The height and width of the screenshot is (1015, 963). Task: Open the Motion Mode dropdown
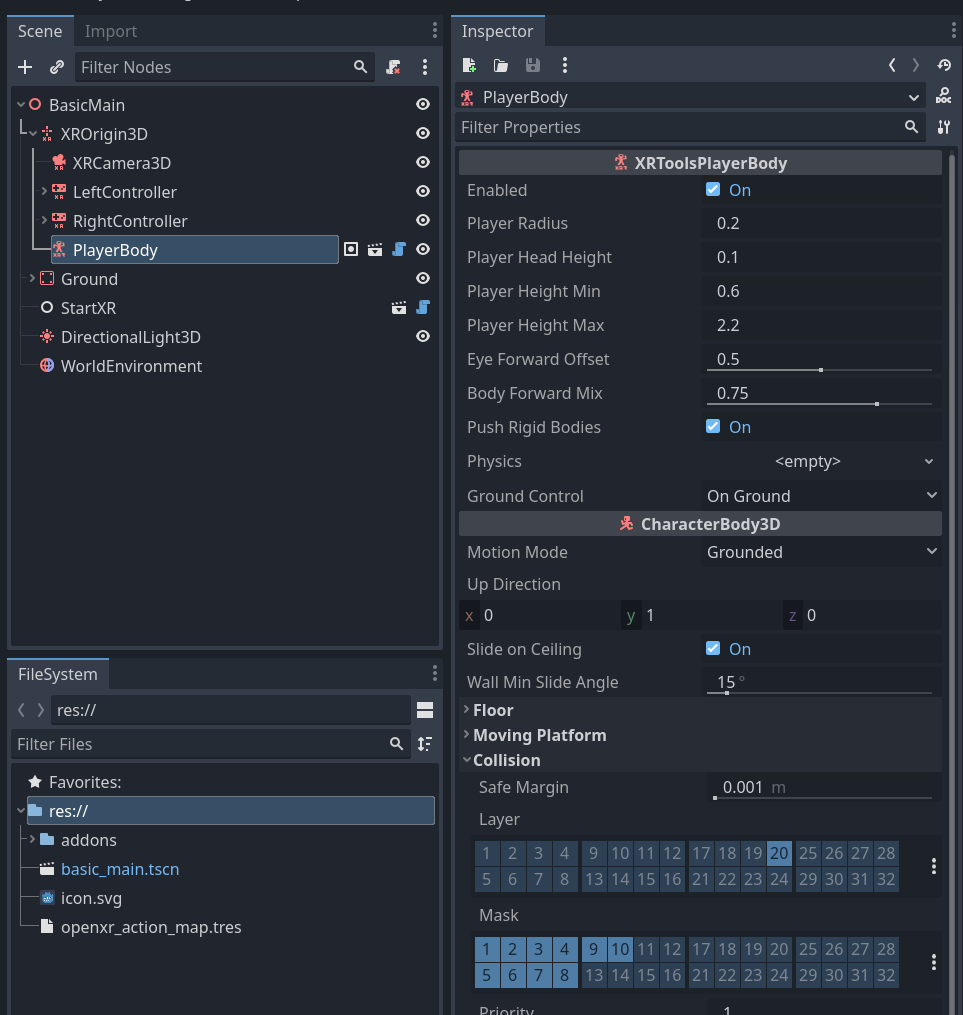click(820, 552)
